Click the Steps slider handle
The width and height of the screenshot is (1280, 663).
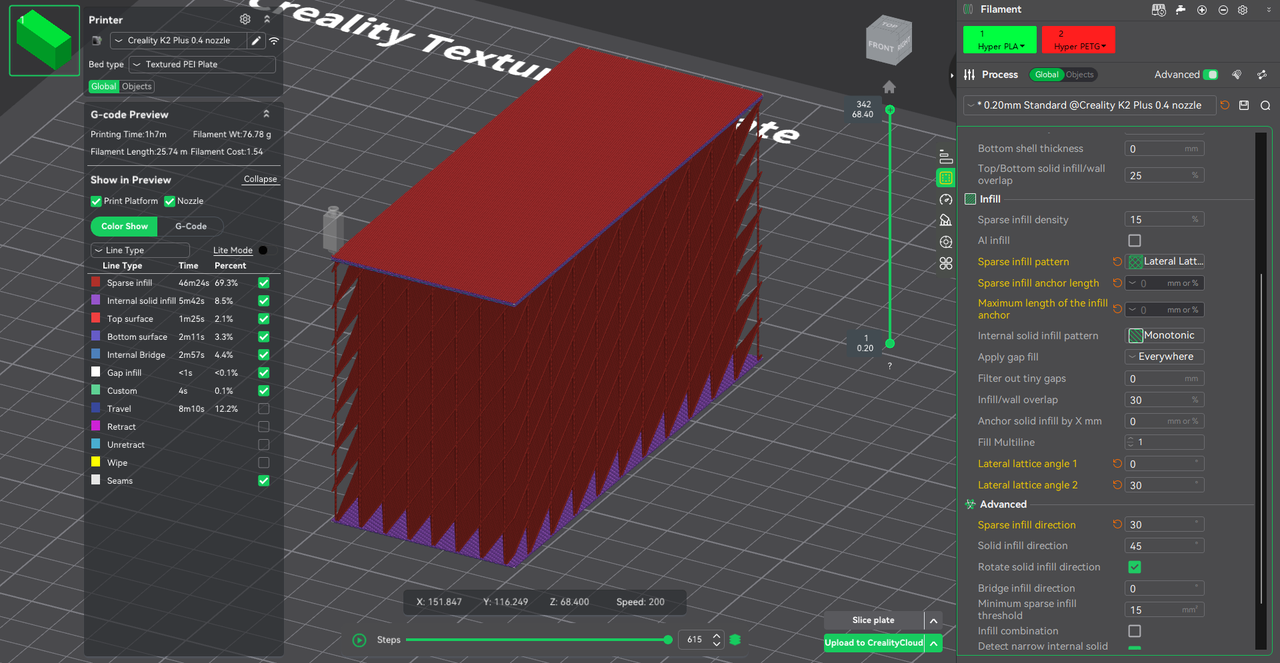point(668,640)
